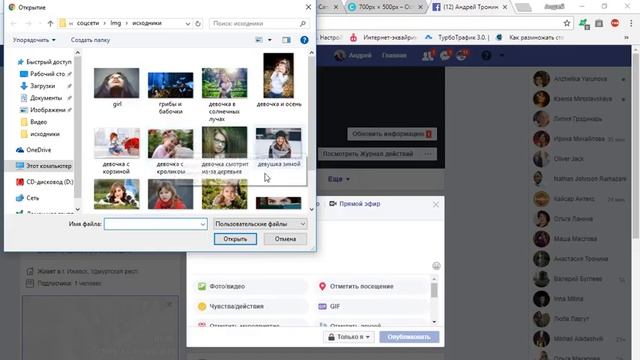
Task: Open Быстрый доступ in navigation pane
Action: 44,62
